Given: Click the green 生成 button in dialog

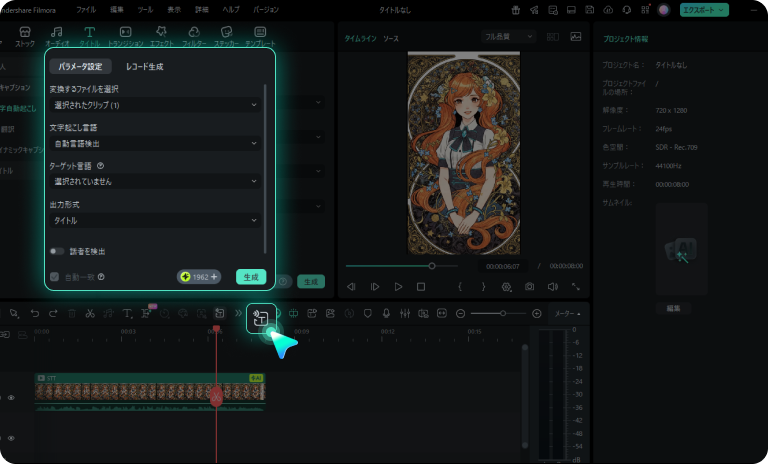Looking at the screenshot, I should (251, 277).
